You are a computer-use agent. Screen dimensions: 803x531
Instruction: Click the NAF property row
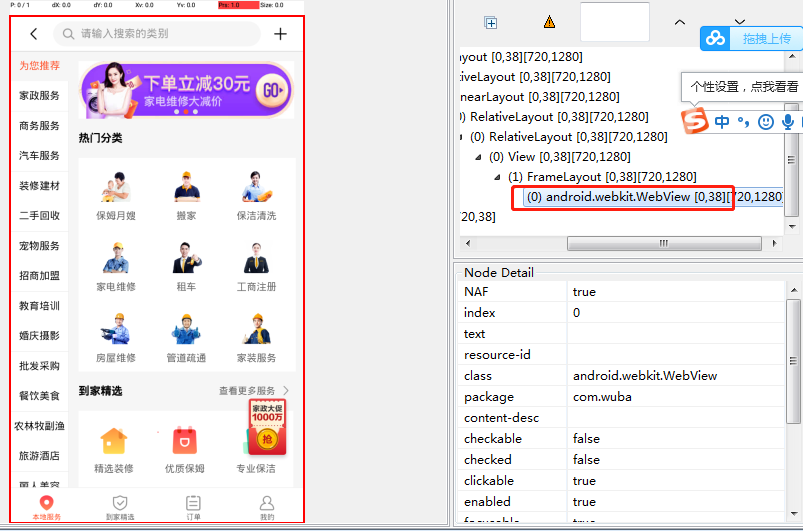(x=621, y=292)
